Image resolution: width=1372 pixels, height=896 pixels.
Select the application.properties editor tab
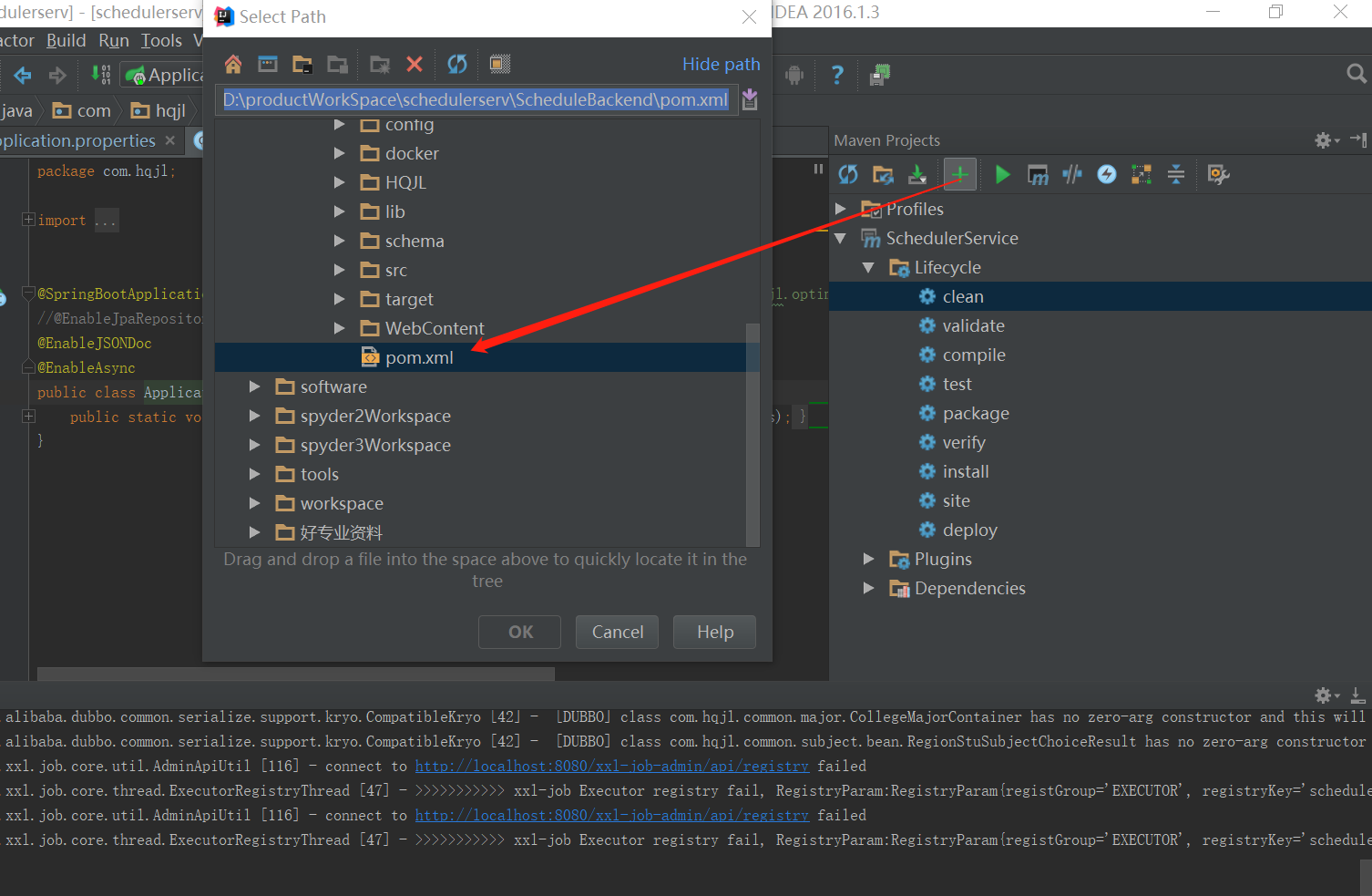pos(78,140)
